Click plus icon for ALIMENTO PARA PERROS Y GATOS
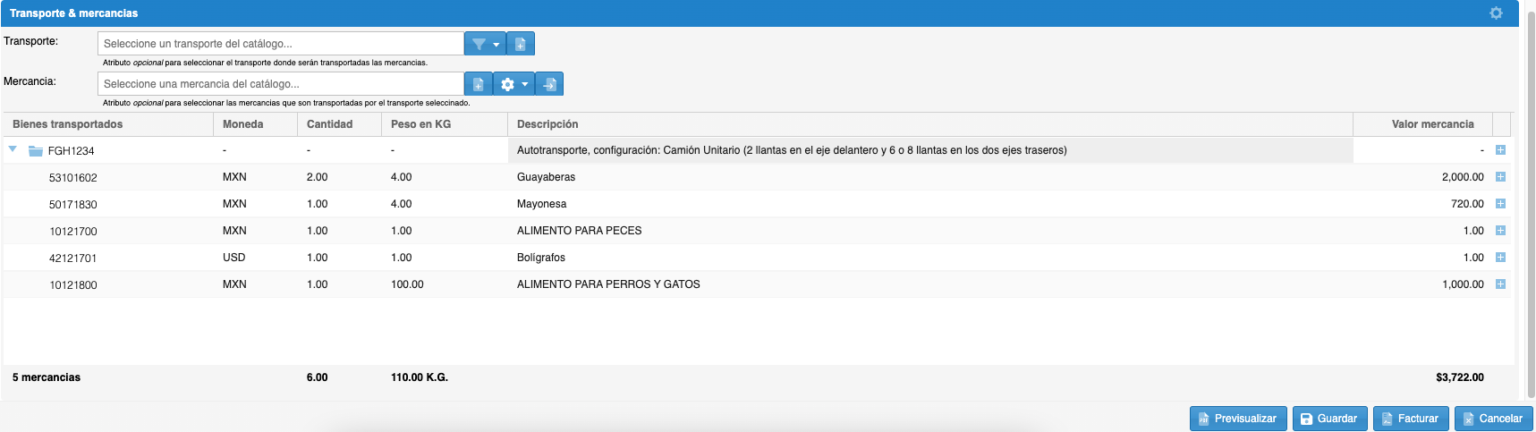The width and height of the screenshot is (1536, 432). click(1500, 284)
